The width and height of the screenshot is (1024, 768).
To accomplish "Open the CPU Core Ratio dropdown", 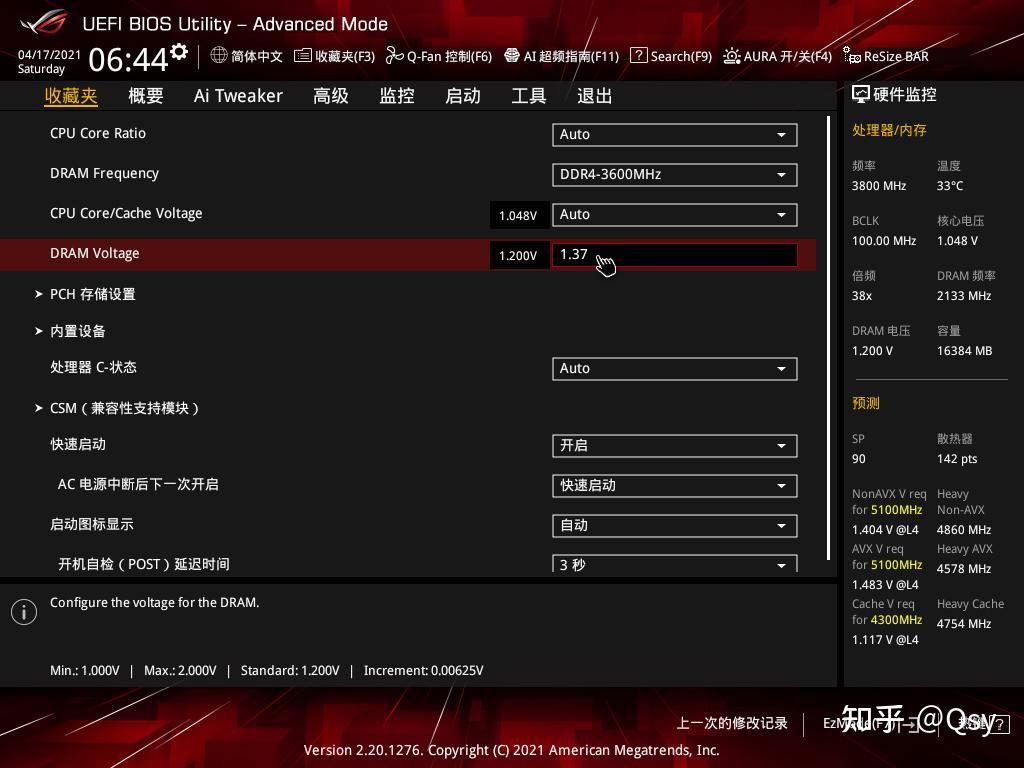I will pyautogui.click(x=675, y=135).
